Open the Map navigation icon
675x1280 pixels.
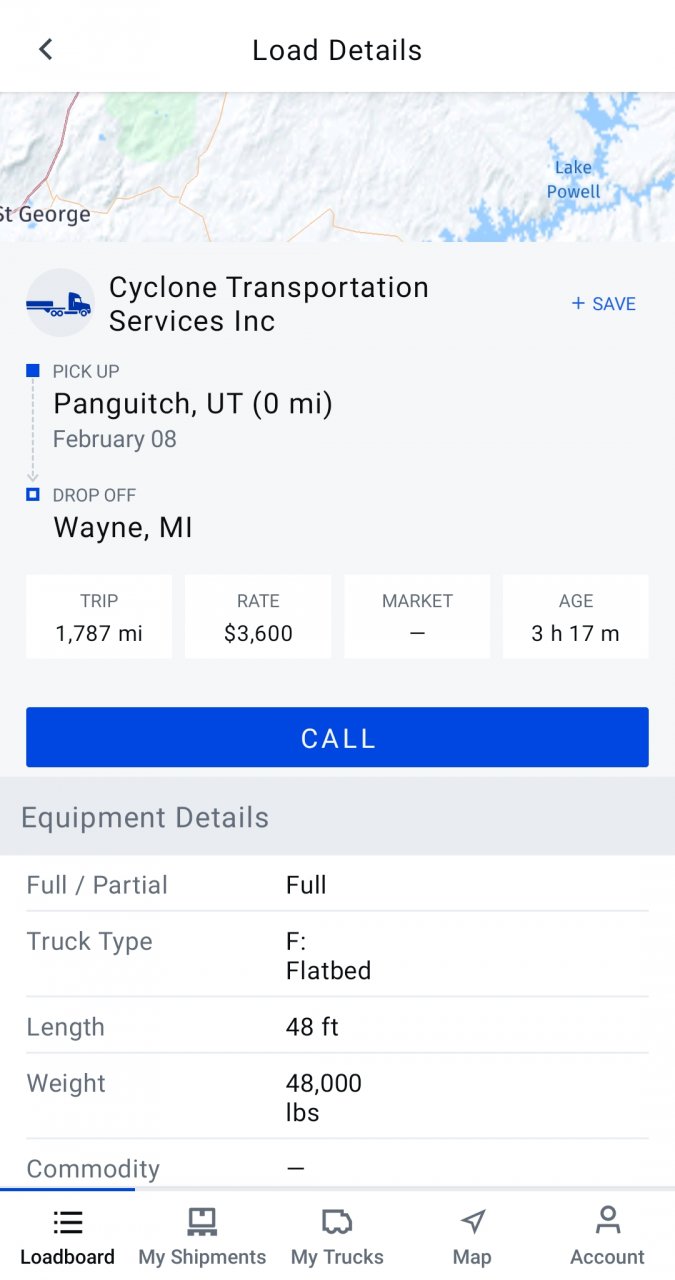click(472, 1221)
